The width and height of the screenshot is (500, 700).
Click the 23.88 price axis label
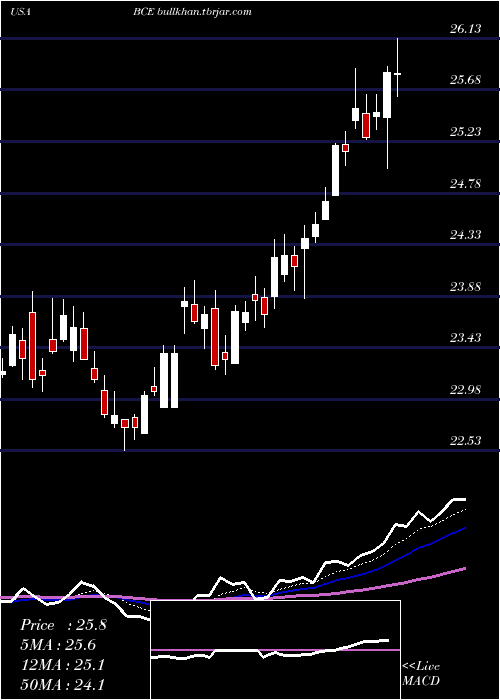[466, 287]
